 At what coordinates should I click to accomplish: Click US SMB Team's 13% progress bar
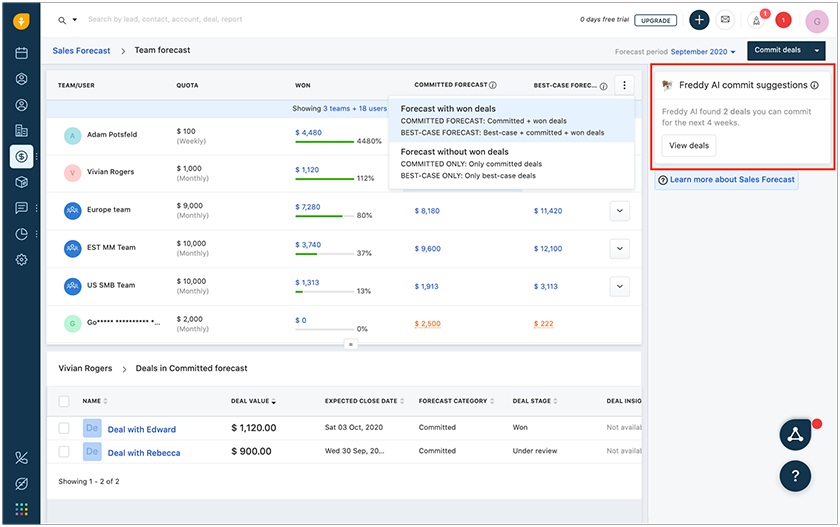pyautogui.click(x=325, y=292)
